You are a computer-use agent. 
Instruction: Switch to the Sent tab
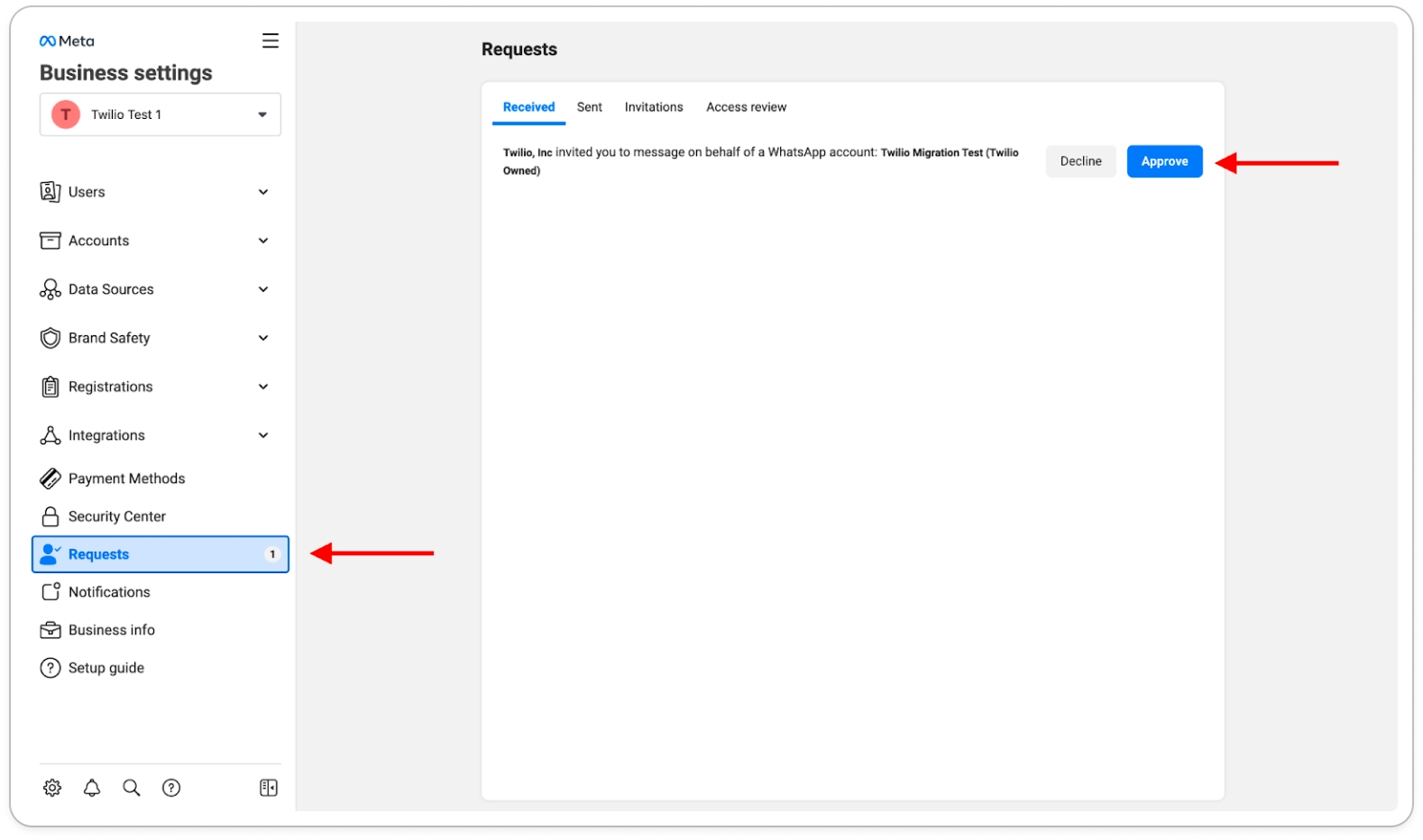[x=590, y=107]
